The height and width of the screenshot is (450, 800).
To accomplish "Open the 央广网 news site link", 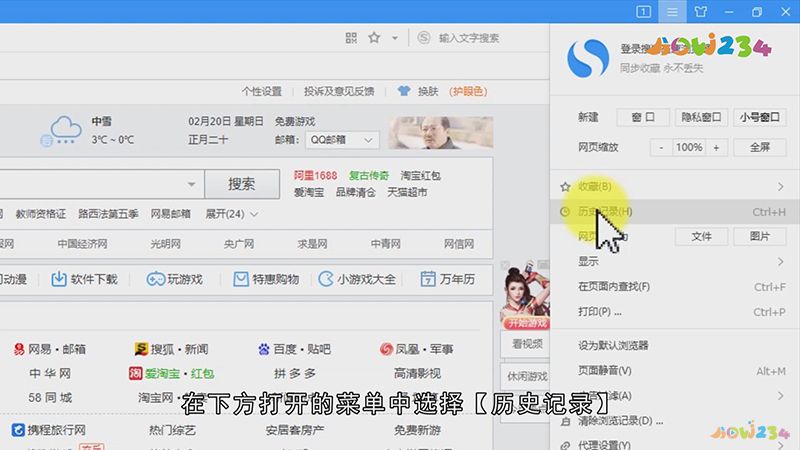I will 239,244.
